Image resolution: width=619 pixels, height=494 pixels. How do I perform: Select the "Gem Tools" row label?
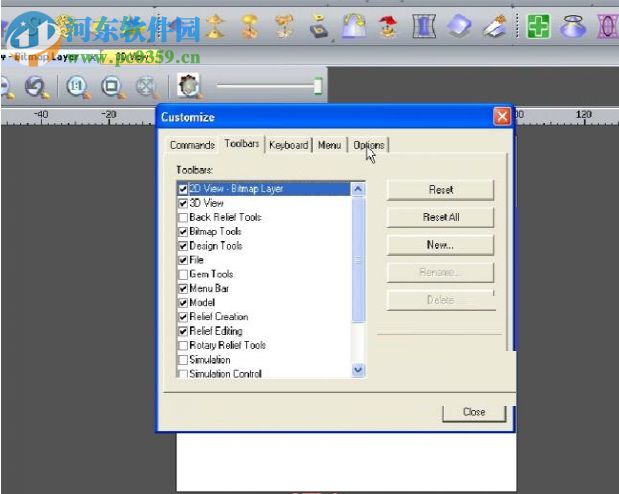pyautogui.click(x=211, y=274)
